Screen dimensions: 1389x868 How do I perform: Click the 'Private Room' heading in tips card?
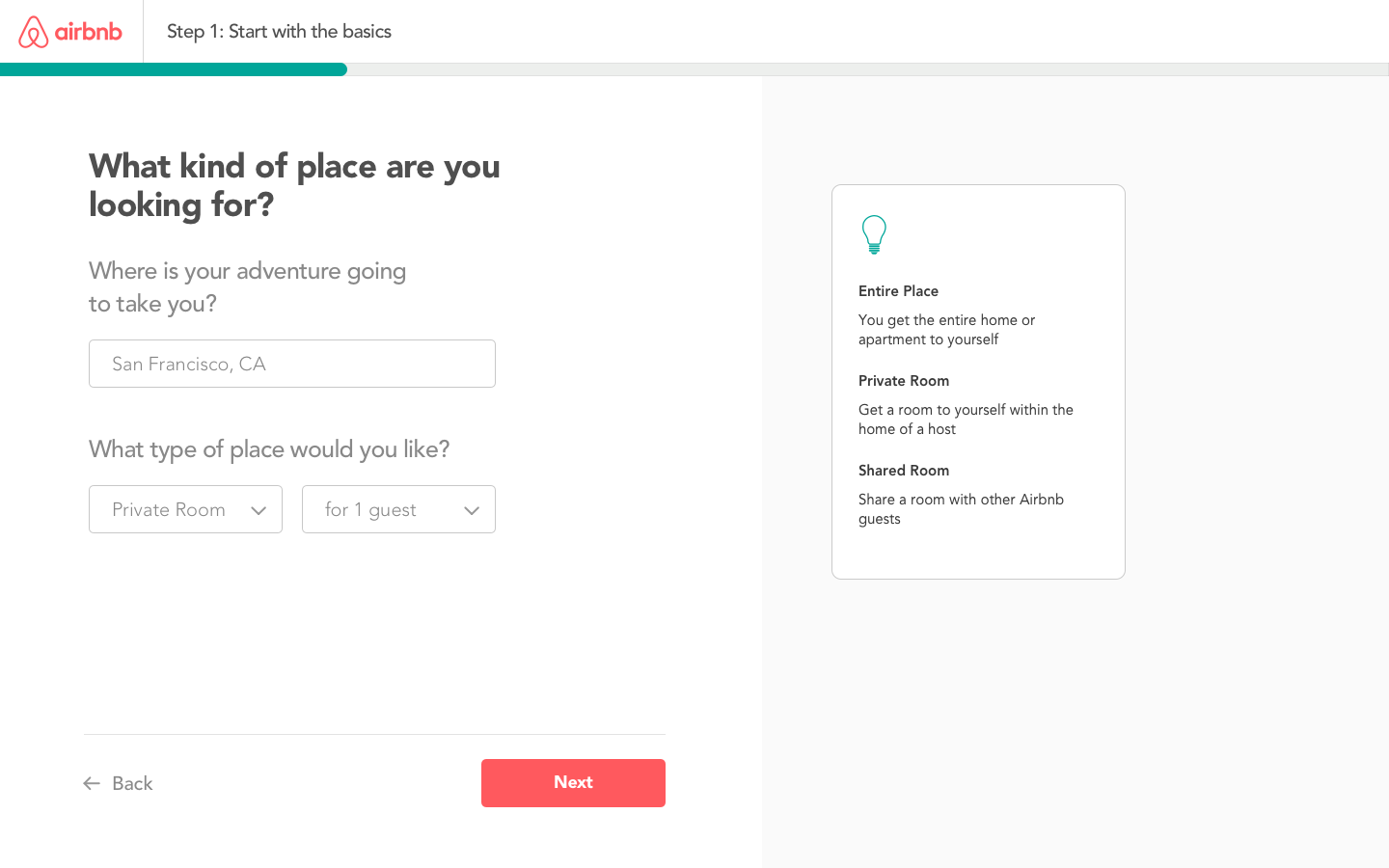(904, 381)
